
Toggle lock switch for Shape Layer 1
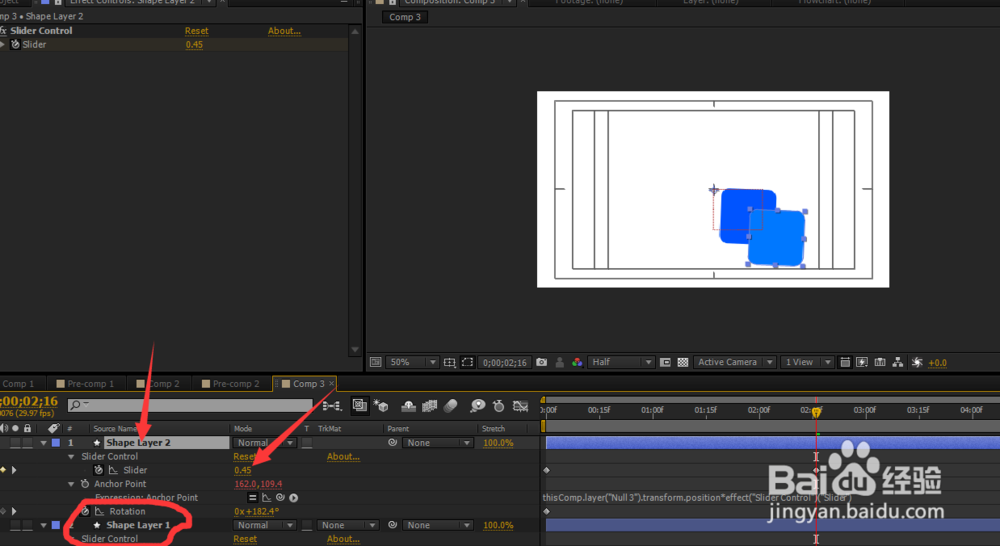[27, 525]
